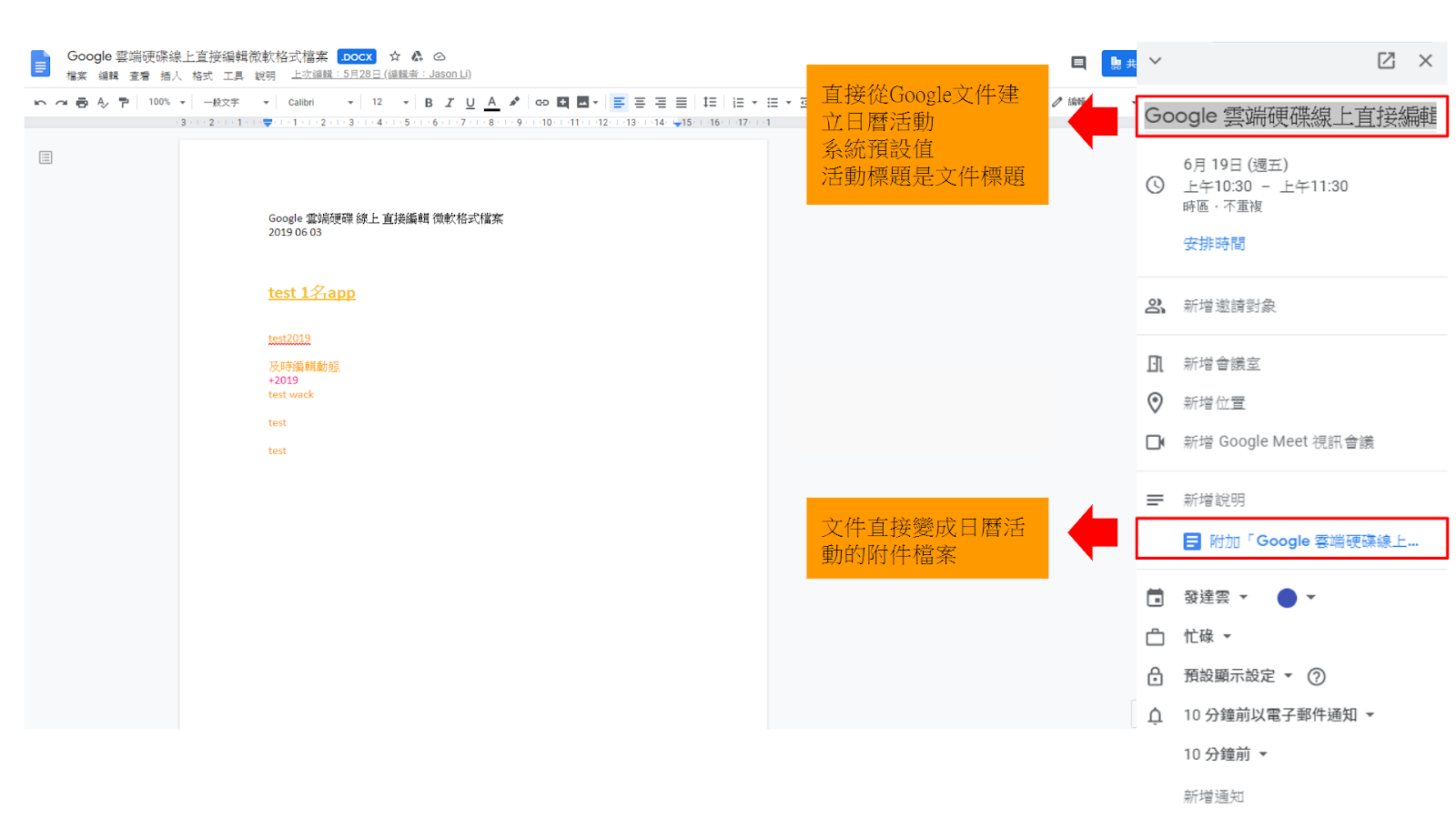Star this document
The image size is (1456, 819).
395,56
